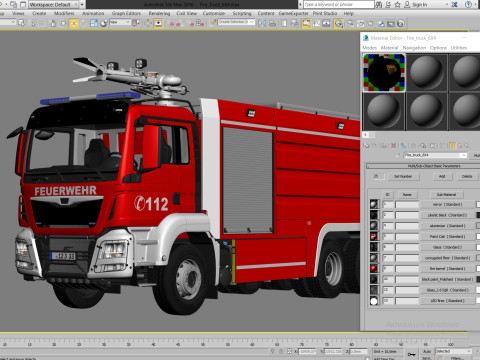Open the aluminium (Standard) sub-material

[x=447, y=226]
